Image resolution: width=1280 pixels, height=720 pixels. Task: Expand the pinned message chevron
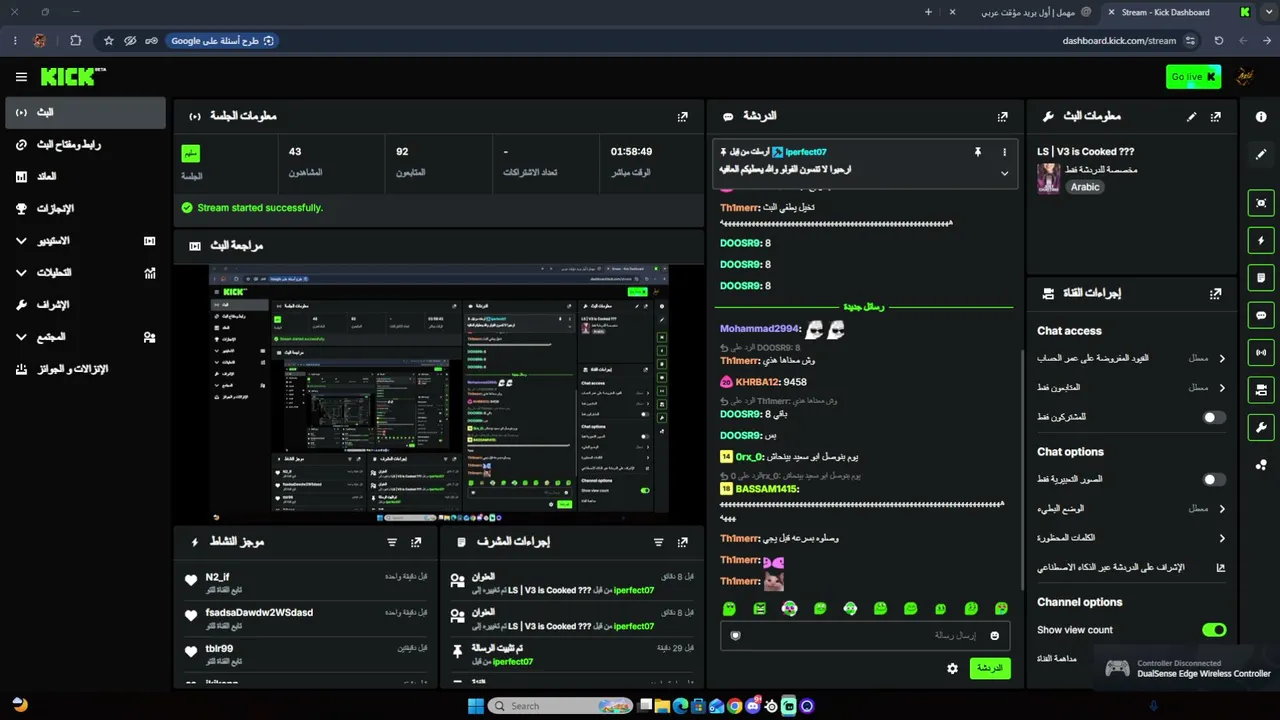(1004, 172)
